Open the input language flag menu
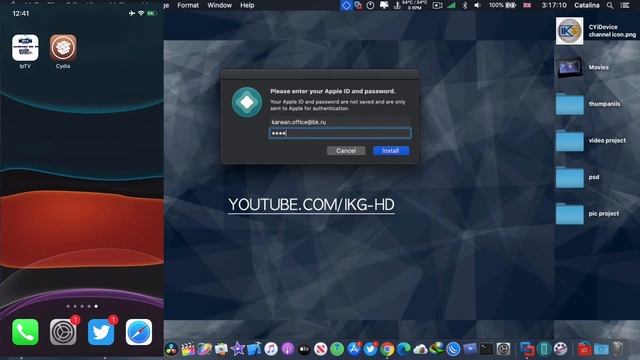This screenshot has width=640, height=360. point(527,5)
